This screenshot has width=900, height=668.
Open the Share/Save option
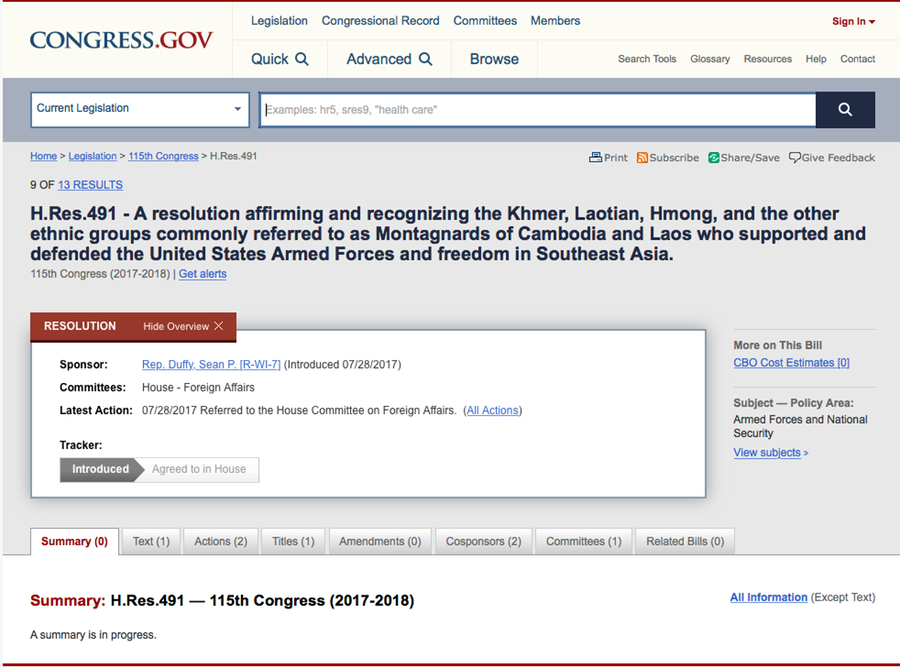click(743, 158)
